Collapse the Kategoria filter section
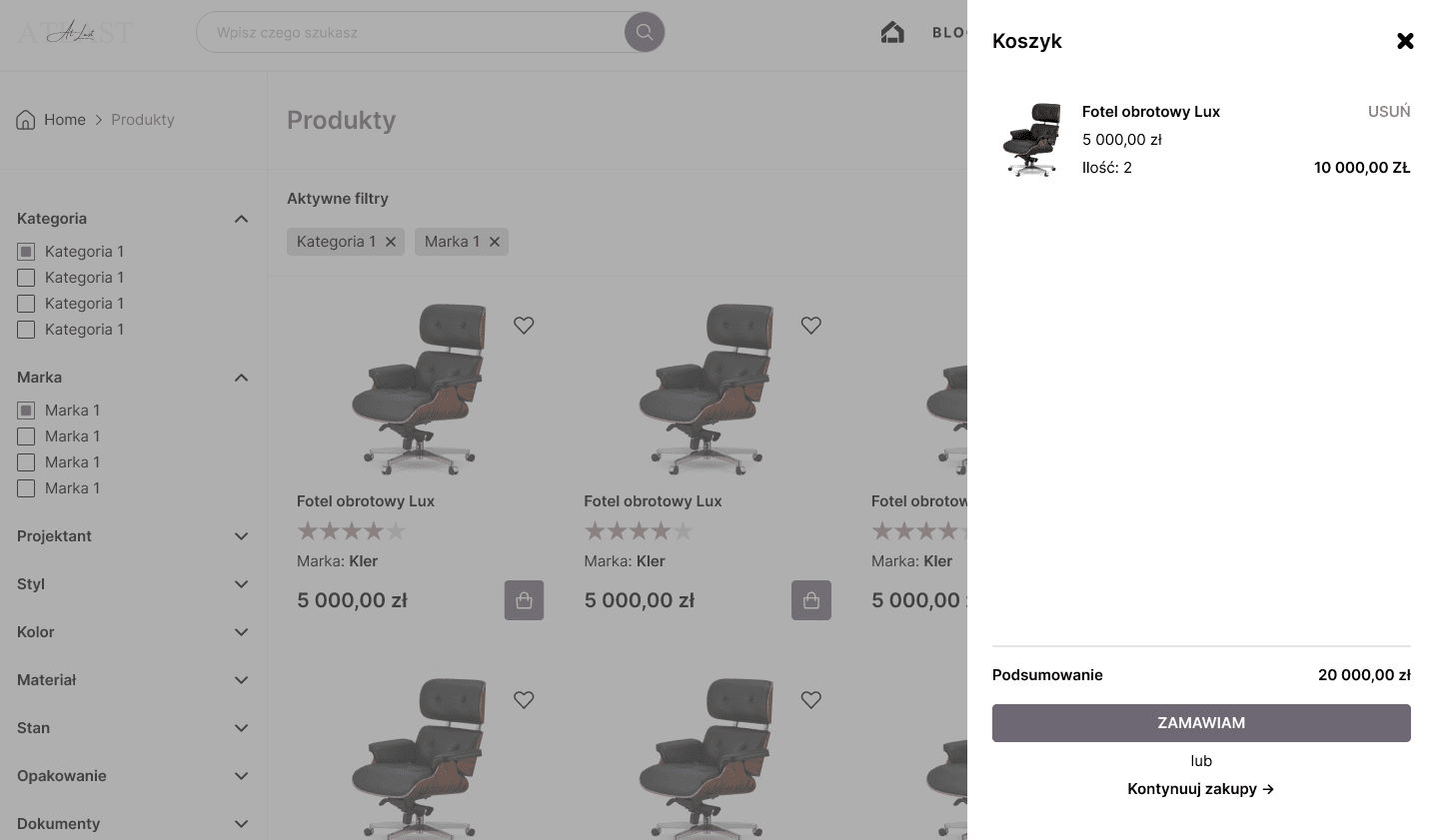 (241, 218)
